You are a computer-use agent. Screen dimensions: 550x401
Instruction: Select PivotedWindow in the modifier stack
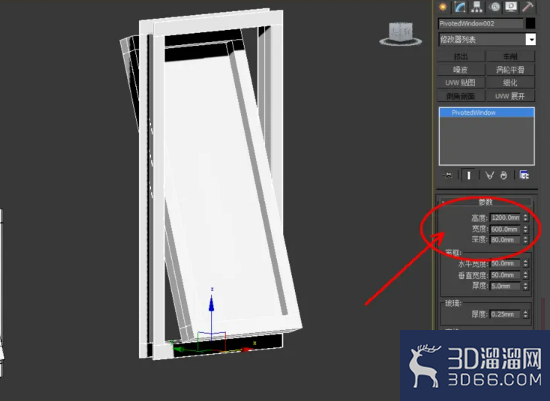pyautogui.click(x=487, y=113)
